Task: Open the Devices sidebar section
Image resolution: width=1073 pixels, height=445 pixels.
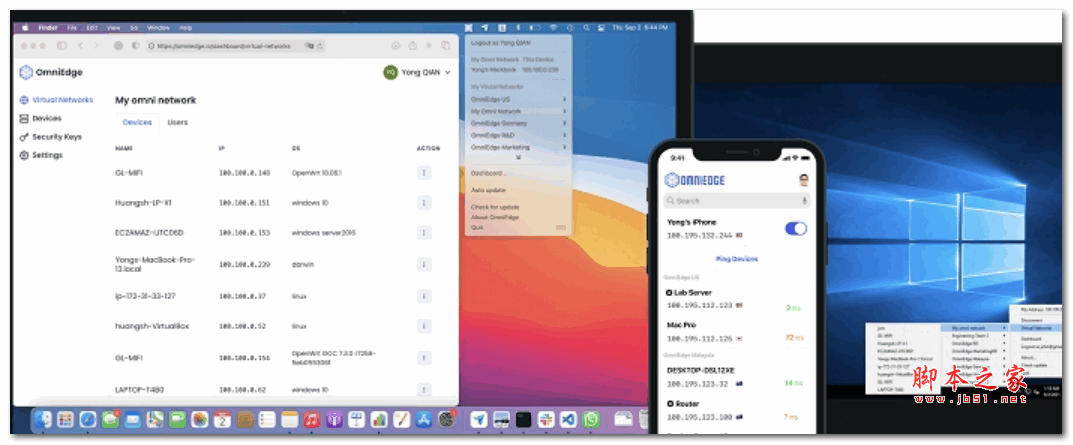Action: 46,118
